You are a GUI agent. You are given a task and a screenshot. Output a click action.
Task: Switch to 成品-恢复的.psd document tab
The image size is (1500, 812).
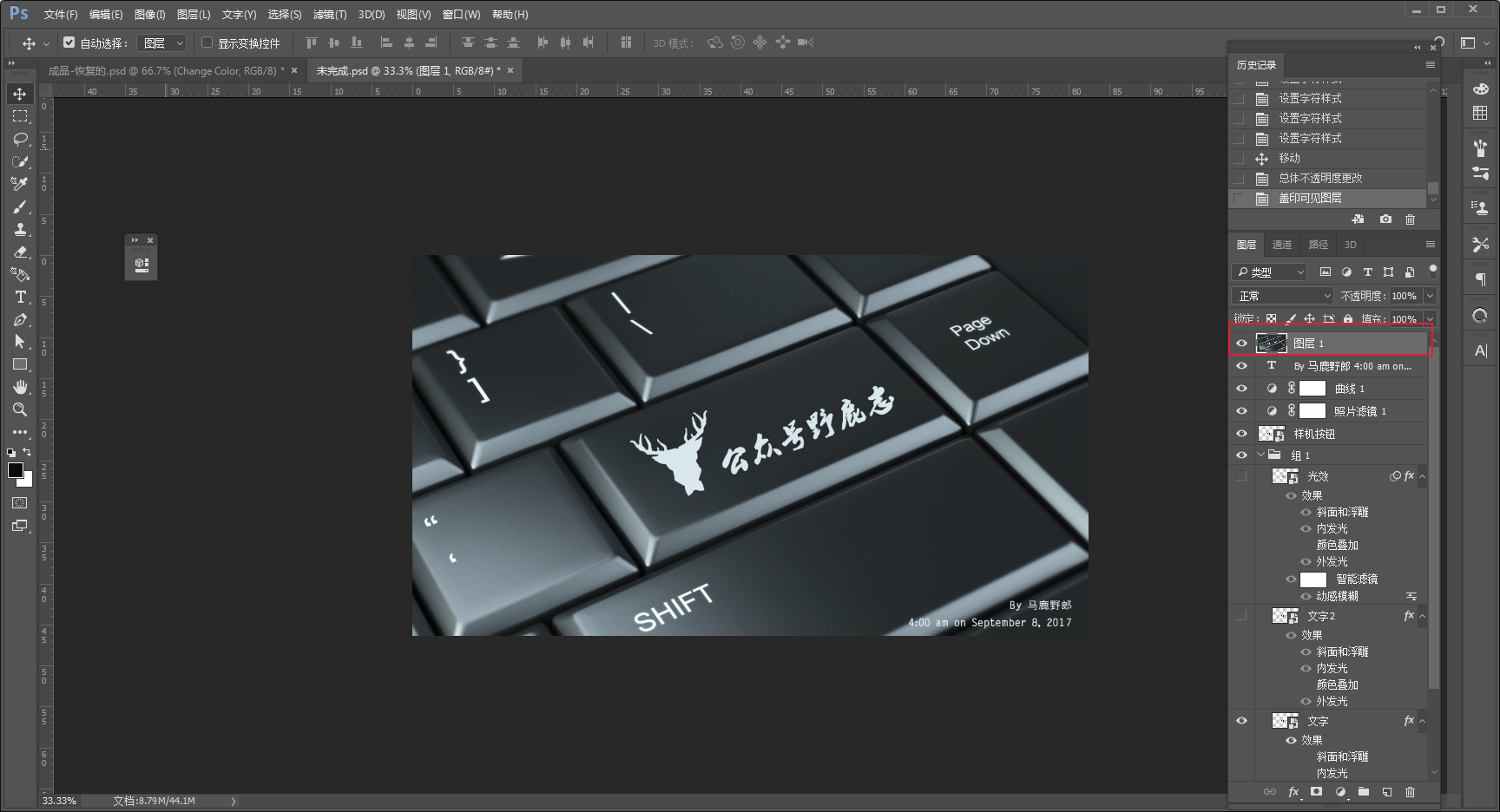point(166,71)
